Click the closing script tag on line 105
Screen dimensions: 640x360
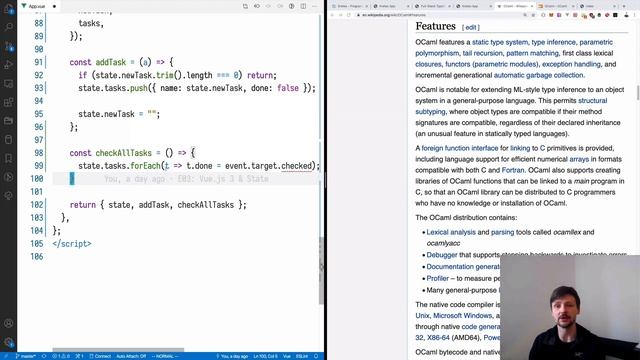72,244
